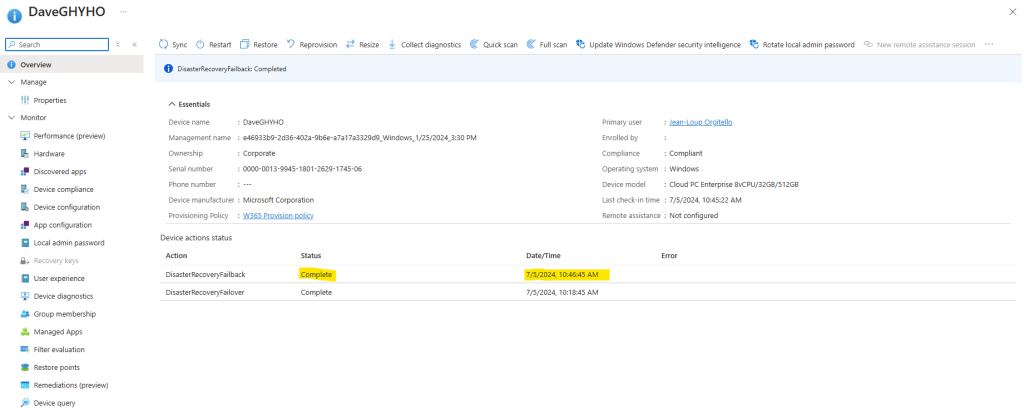This screenshot has width=1024, height=415.
Task: Click the Managed Apps icon
Action: pyautogui.click(x=25, y=331)
